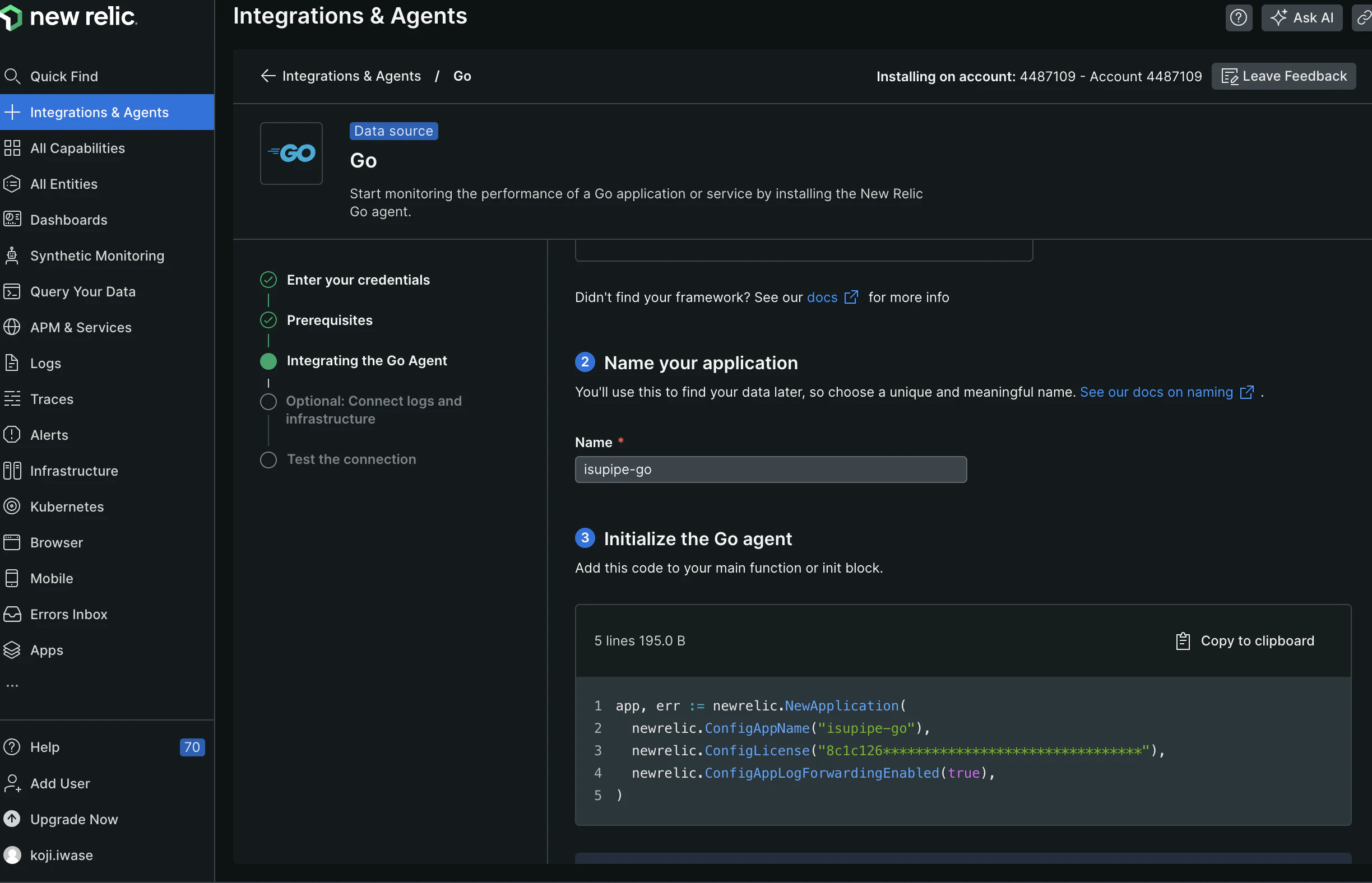The height and width of the screenshot is (883, 1372).
Task: Click the Go logo thumbnail
Action: coord(291,153)
